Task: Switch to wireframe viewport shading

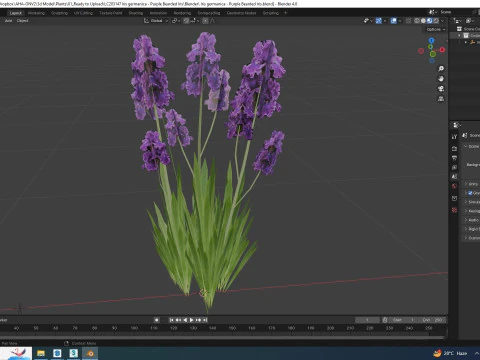Action: (417, 21)
